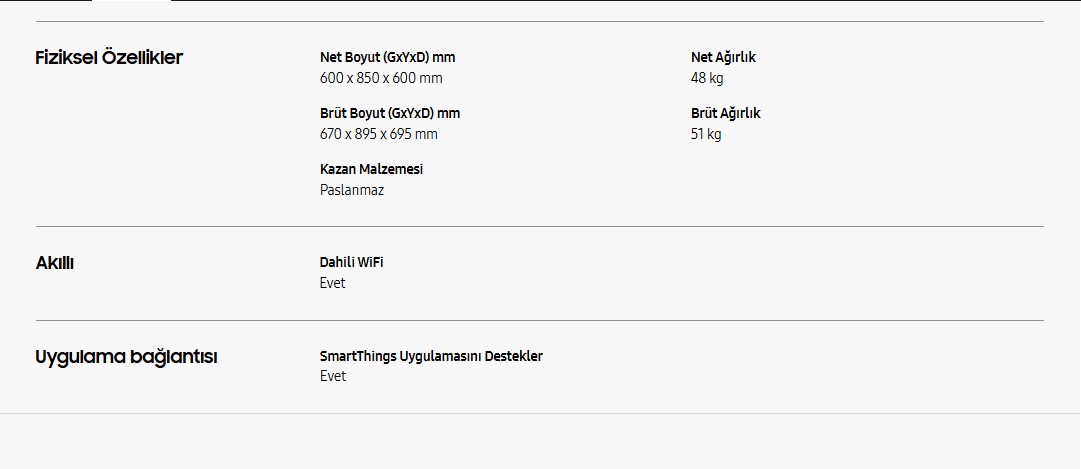The image size is (1081, 469).
Task: Select the 51 kg weight value
Action: pyautogui.click(x=706, y=134)
